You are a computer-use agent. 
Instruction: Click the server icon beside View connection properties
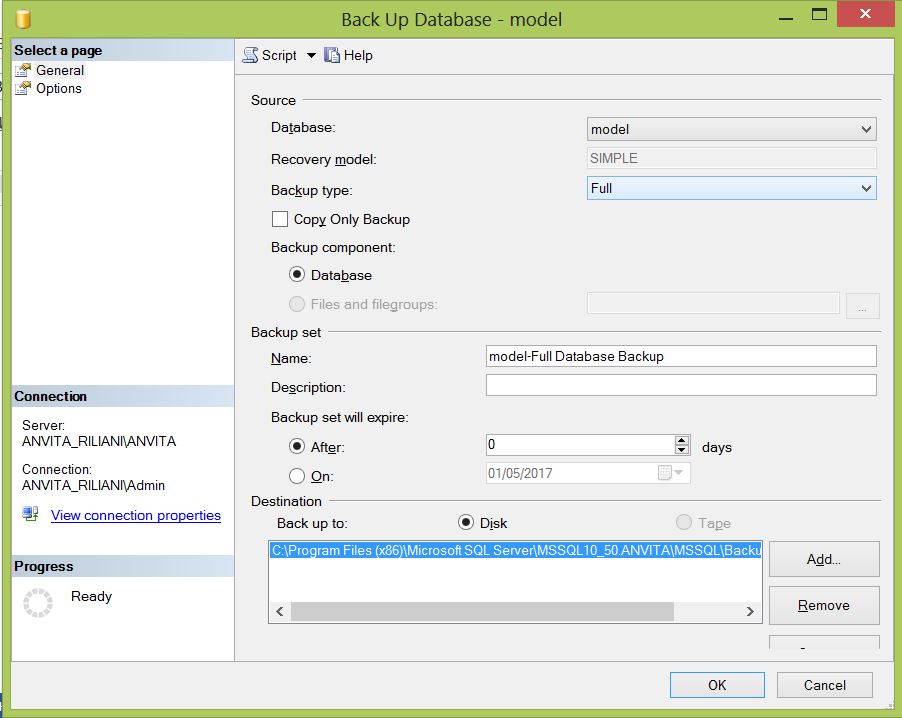coord(32,515)
